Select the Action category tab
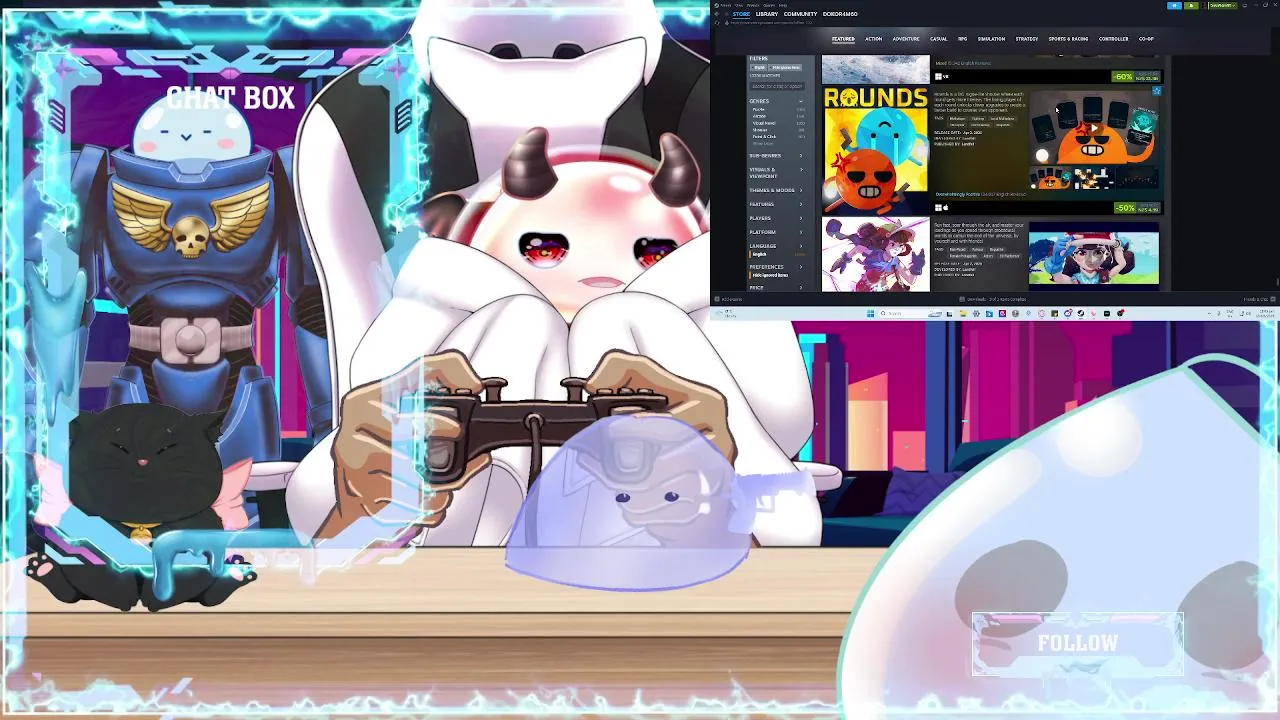The image size is (1280, 720). coord(873,39)
